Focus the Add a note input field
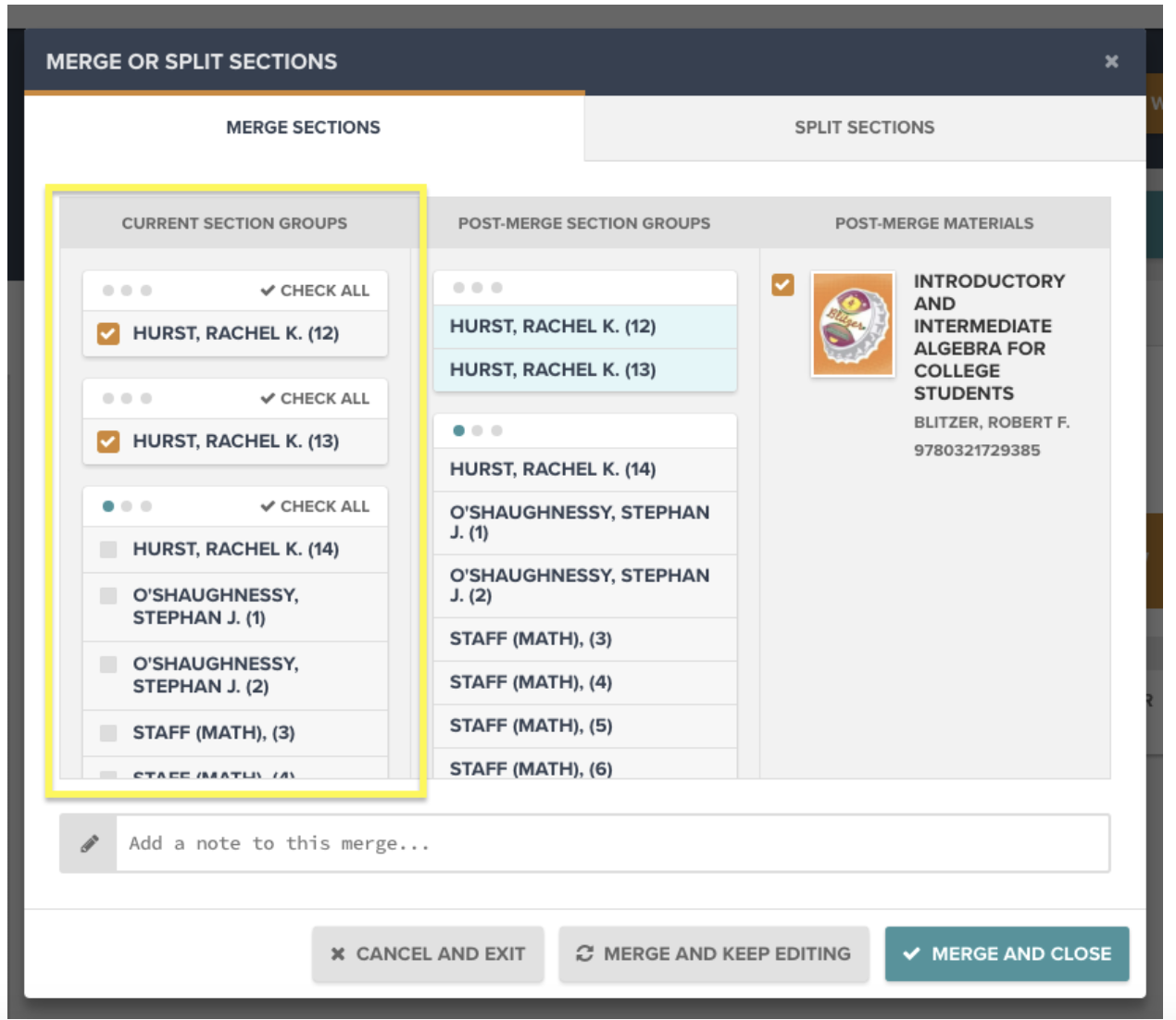Viewport: 1176px width, 1020px height. click(611, 843)
